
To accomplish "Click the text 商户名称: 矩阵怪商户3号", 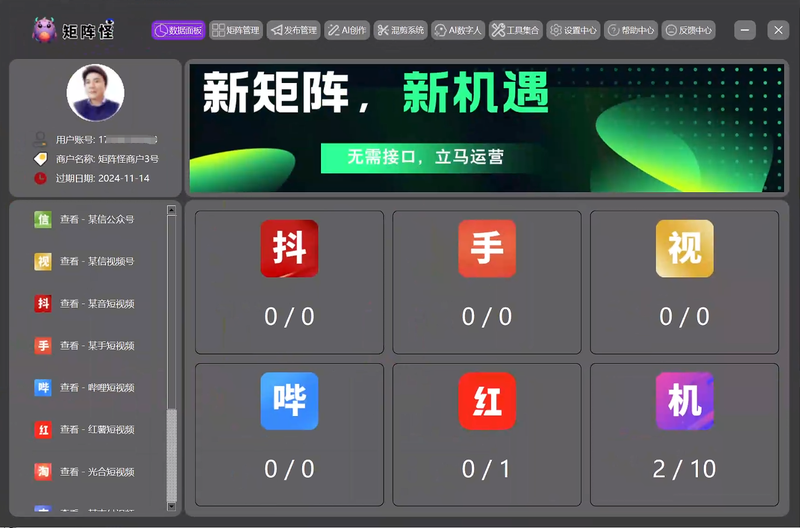I will (x=107, y=159).
